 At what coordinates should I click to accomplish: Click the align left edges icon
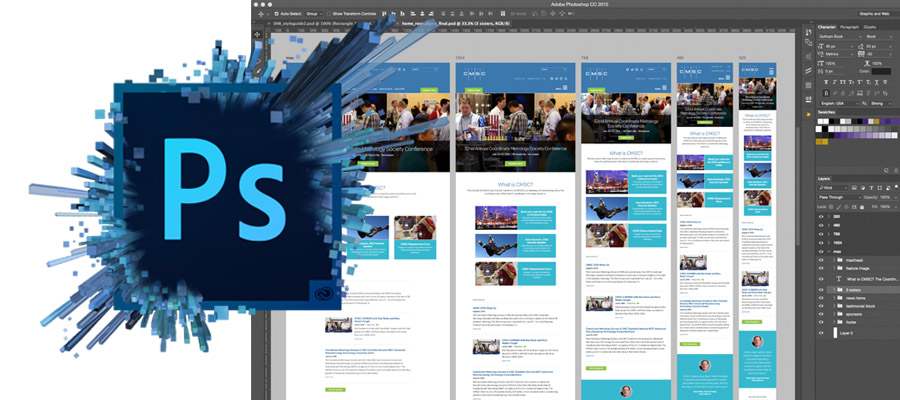click(x=413, y=14)
